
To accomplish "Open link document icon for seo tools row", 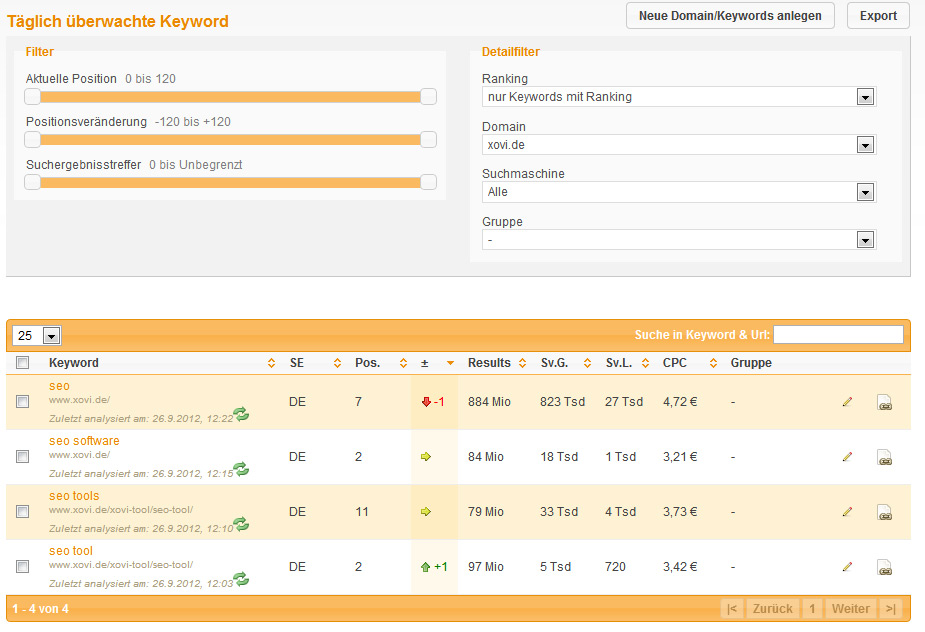I will (884, 512).
